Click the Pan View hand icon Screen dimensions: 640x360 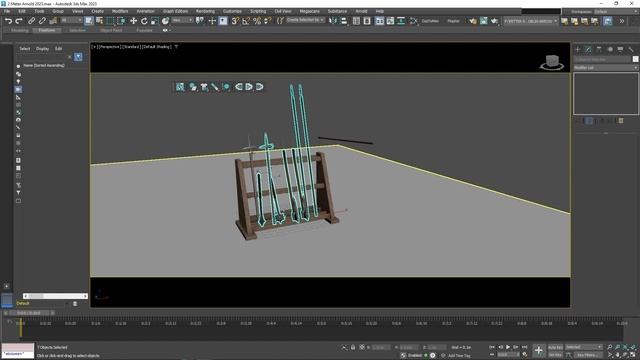(617, 355)
